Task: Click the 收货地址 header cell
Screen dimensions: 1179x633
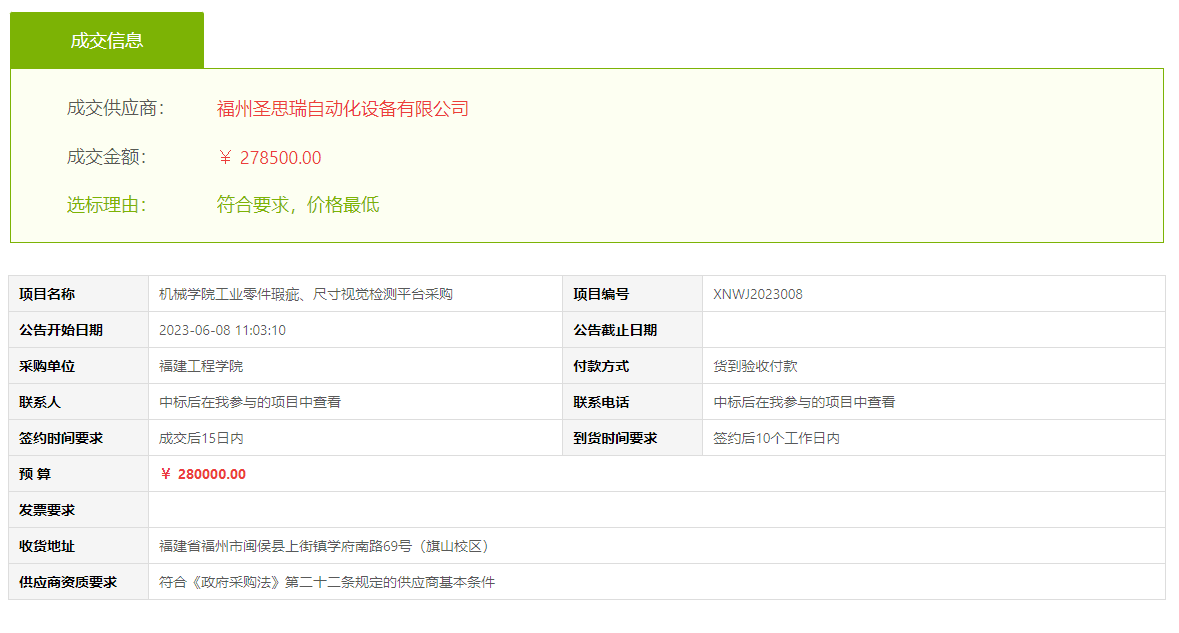Action: (79, 547)
